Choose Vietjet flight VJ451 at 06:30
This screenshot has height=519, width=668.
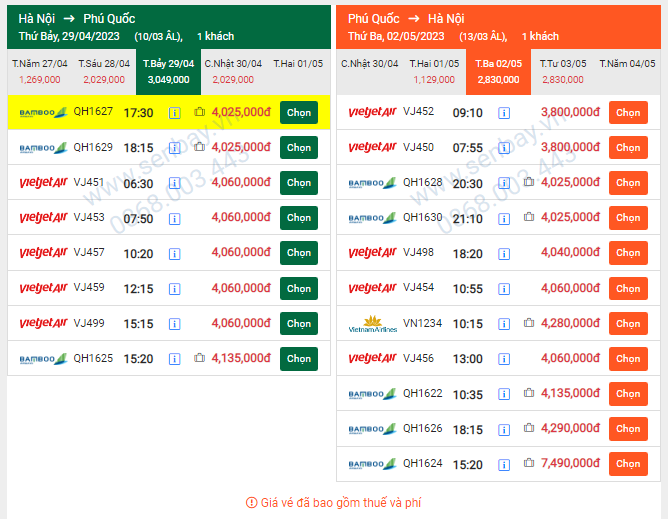299,183
